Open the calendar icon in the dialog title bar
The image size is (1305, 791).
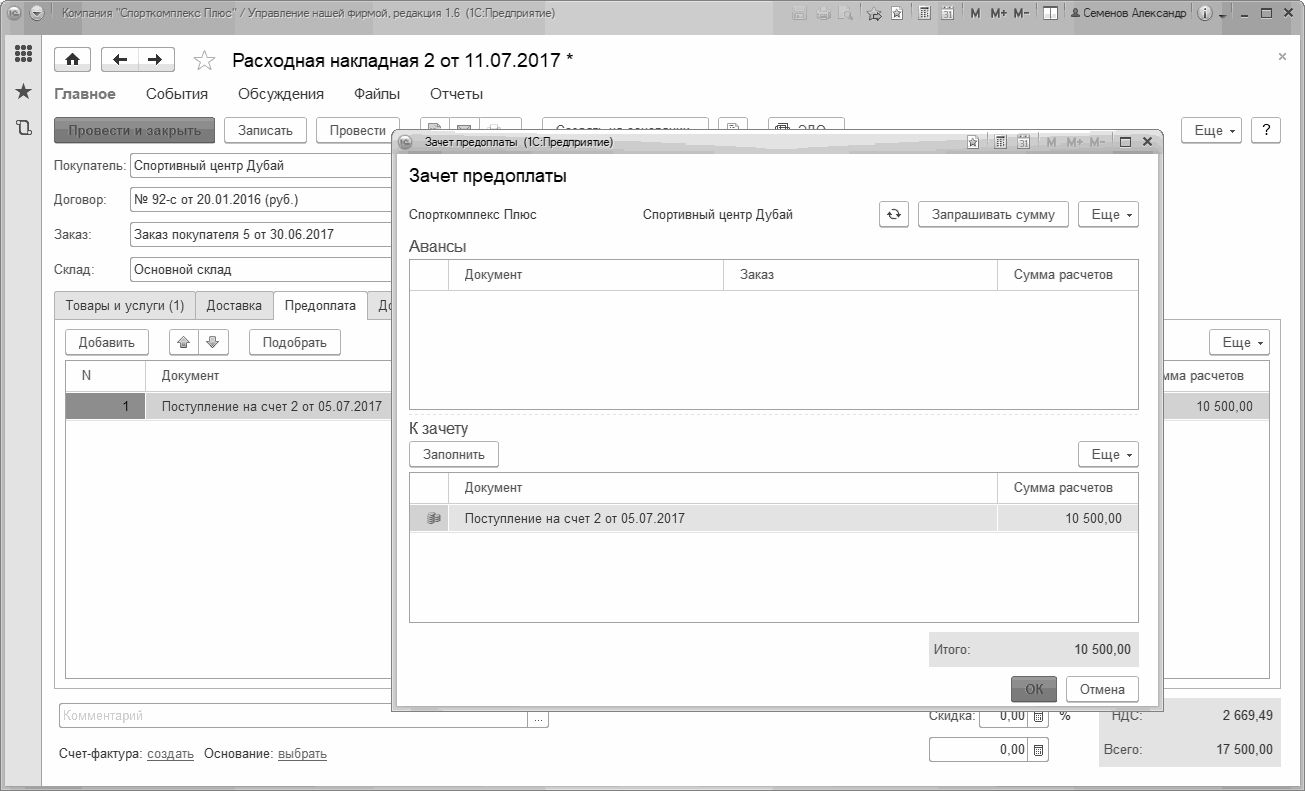pyautogui.click(x=1023, y=142)
